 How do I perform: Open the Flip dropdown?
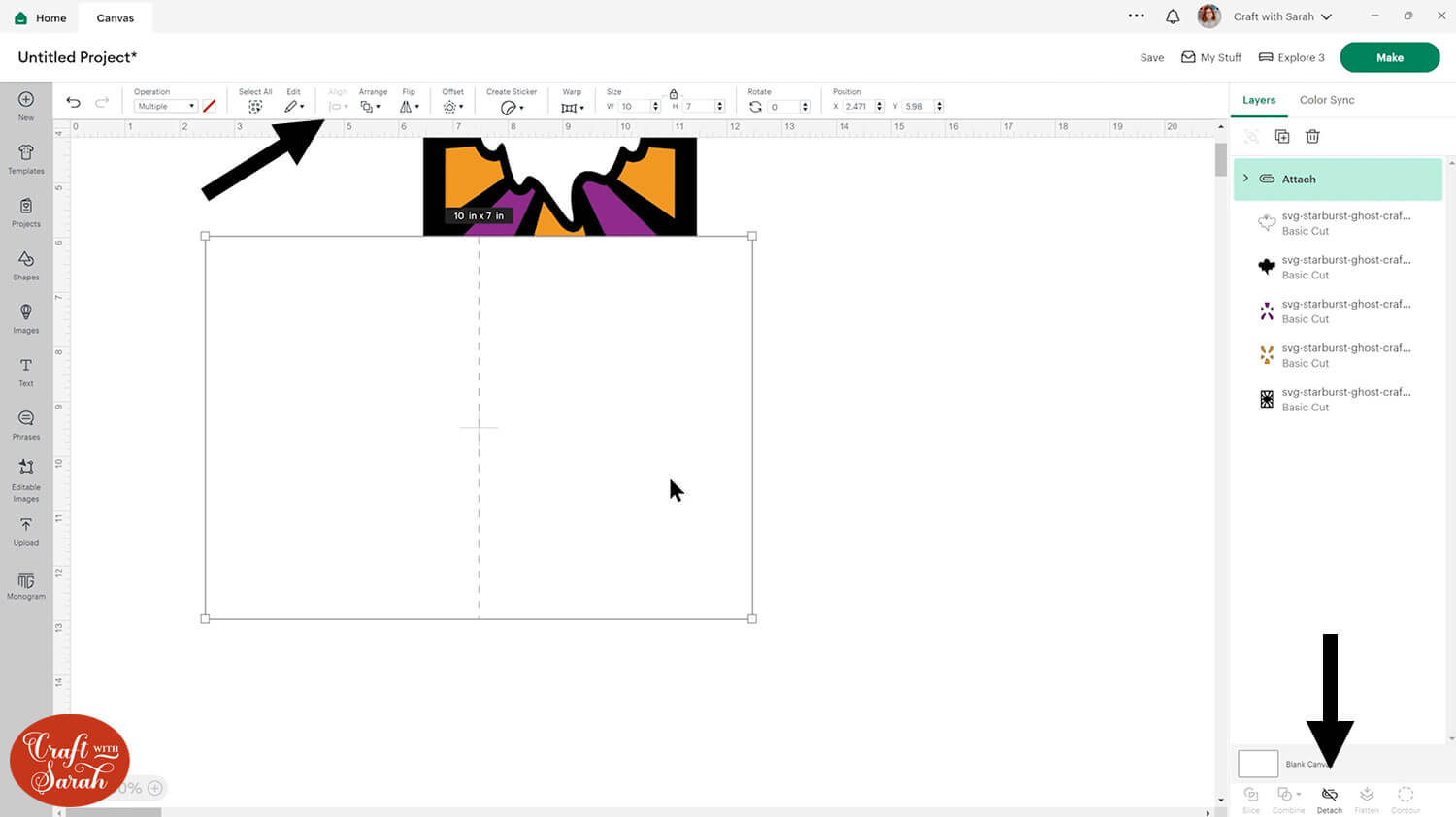point(410,107)
